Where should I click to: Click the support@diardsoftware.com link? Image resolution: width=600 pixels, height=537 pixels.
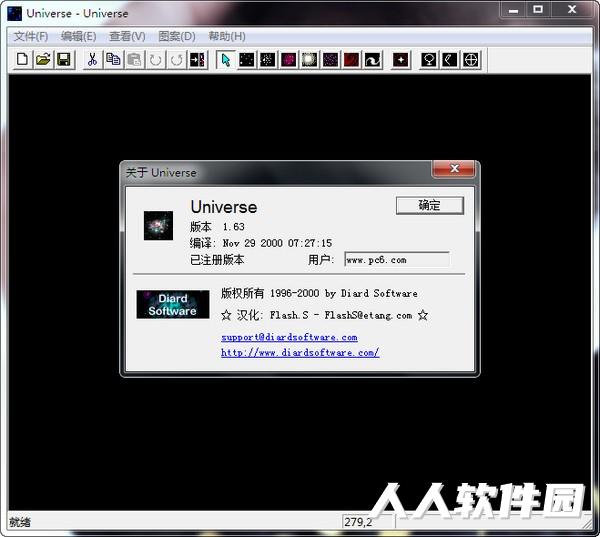[x=289, y=337]
